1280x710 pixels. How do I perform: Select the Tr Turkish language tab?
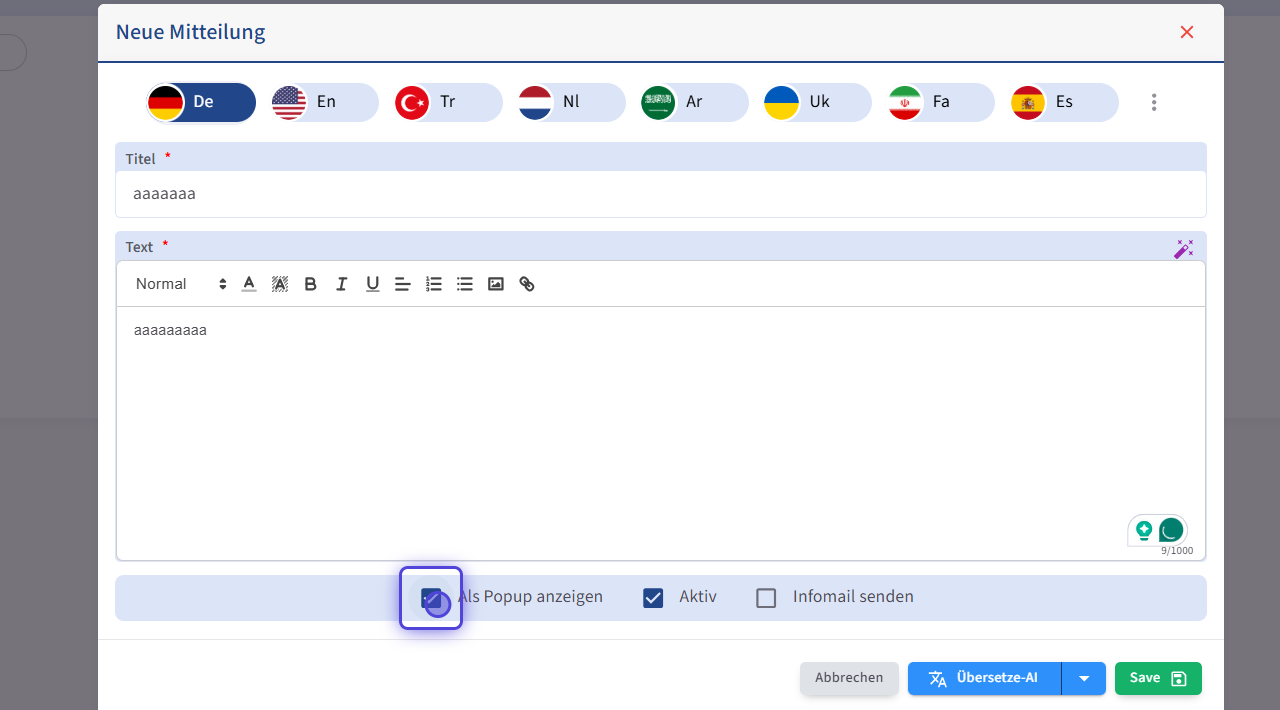pyautogui.click(x=448, y=102)
